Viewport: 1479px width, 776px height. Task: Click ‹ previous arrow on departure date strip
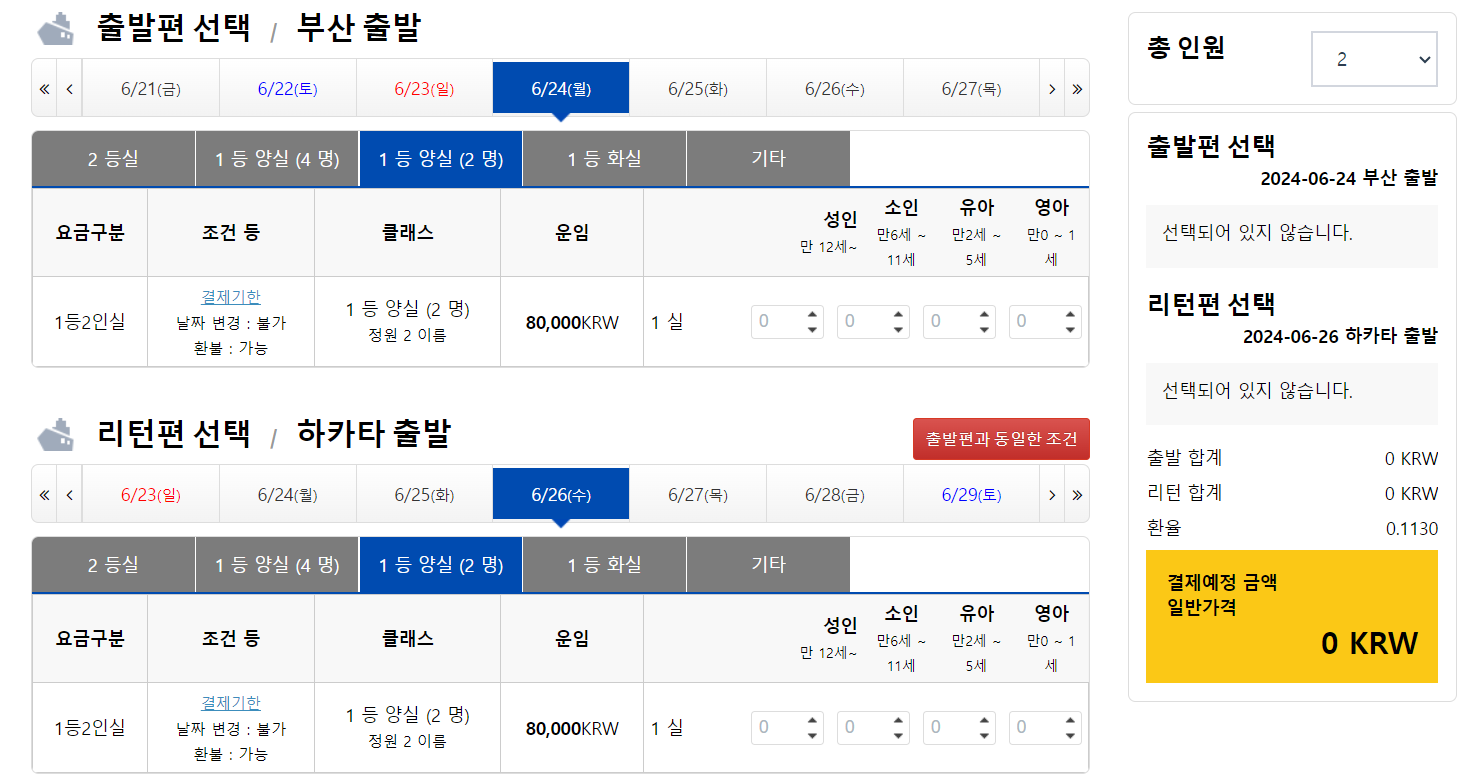tap(68, 87)
